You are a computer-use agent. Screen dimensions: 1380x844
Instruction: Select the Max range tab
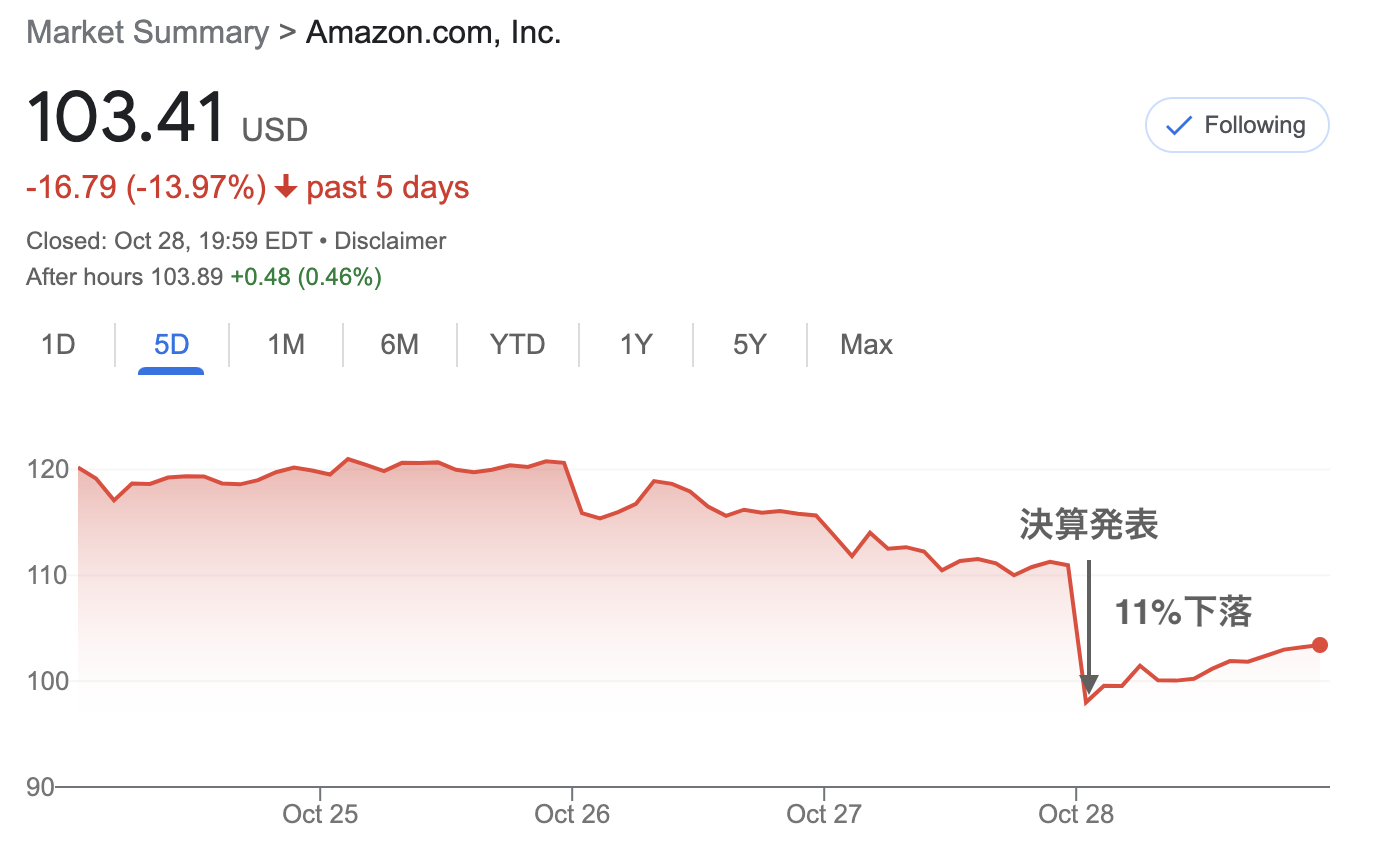pyautogui.click(x=866, y=345)
